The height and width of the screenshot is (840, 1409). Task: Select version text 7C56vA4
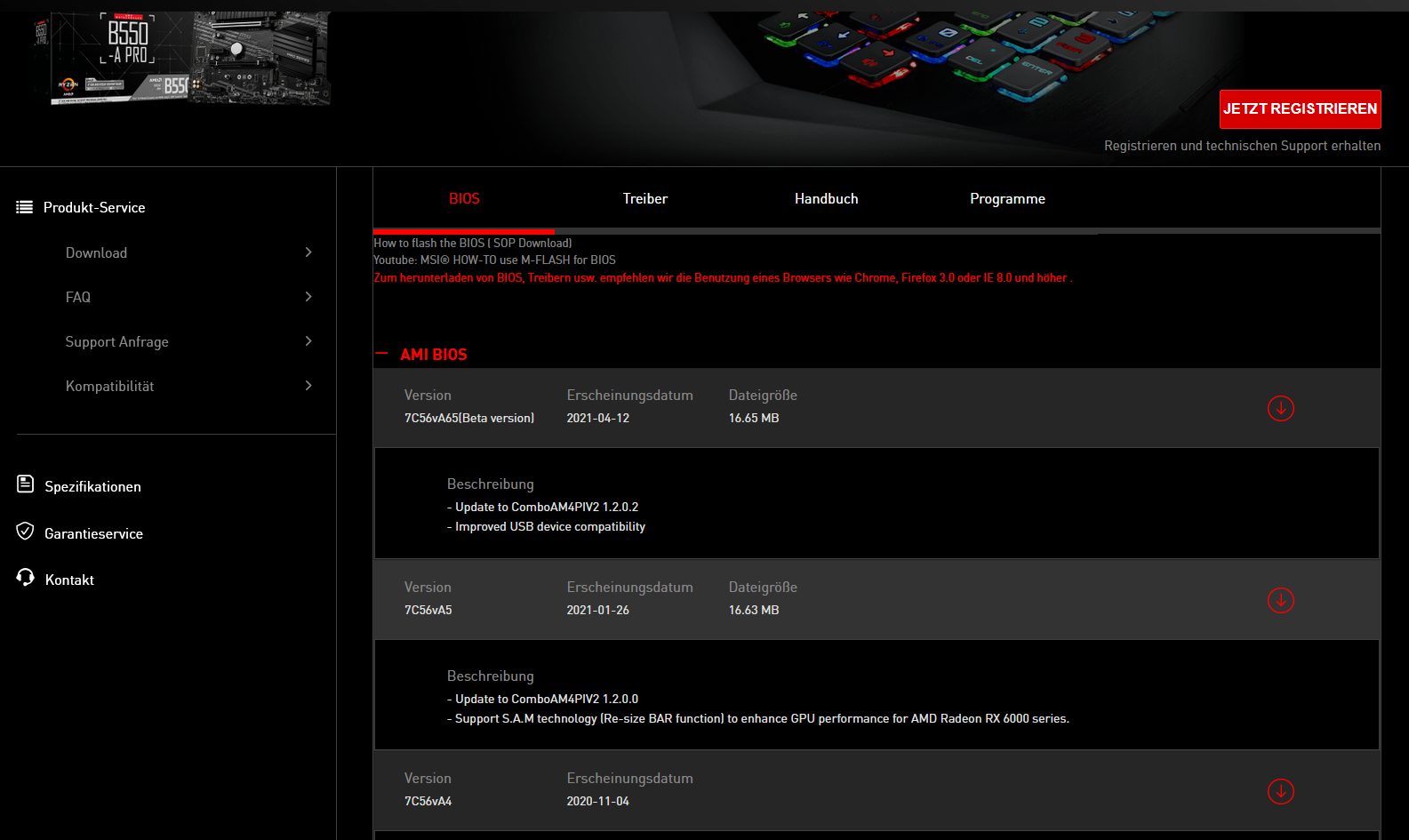pos(428,801)
